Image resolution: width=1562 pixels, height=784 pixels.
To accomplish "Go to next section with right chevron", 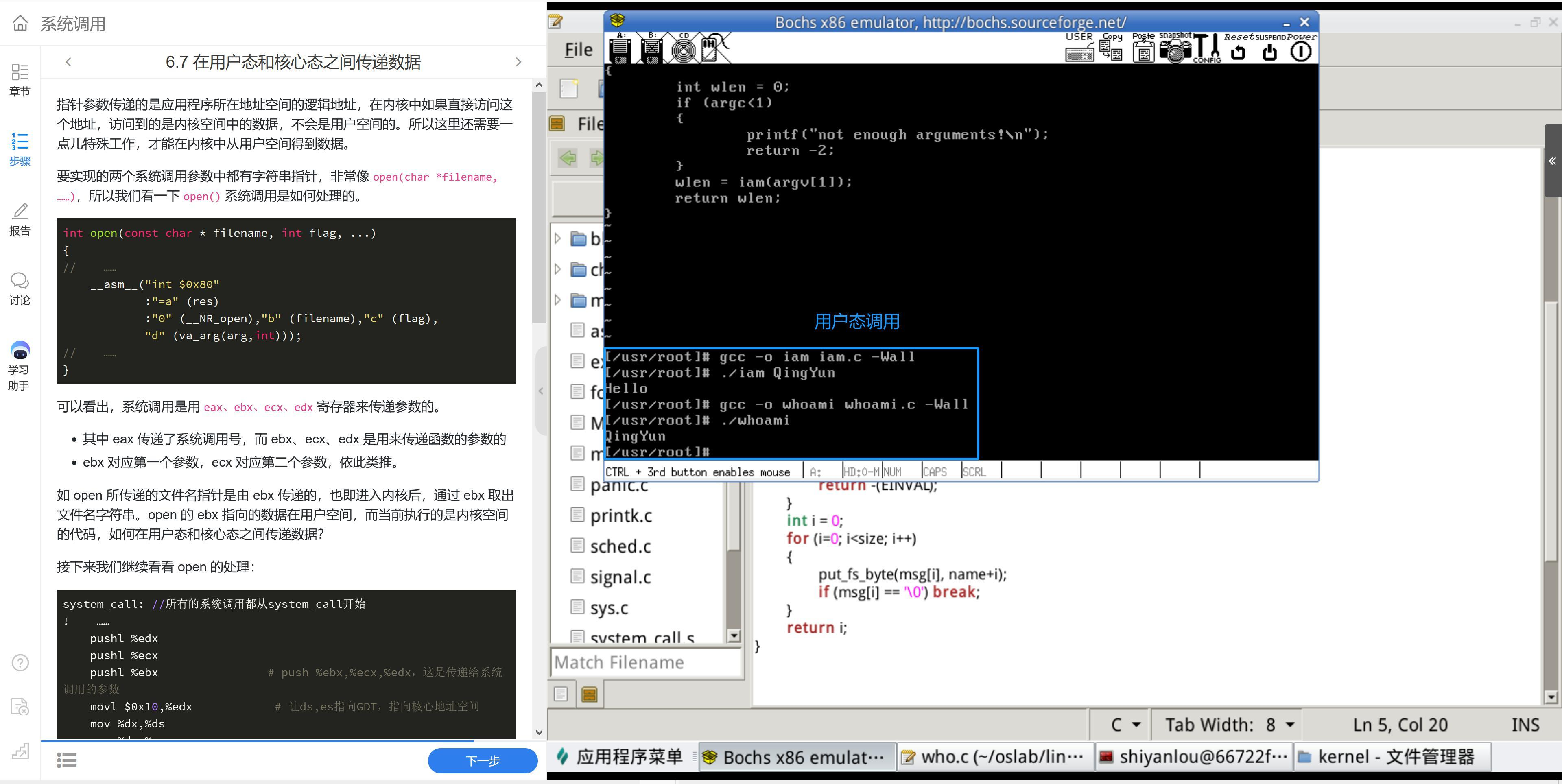I will tap(518, 62).
